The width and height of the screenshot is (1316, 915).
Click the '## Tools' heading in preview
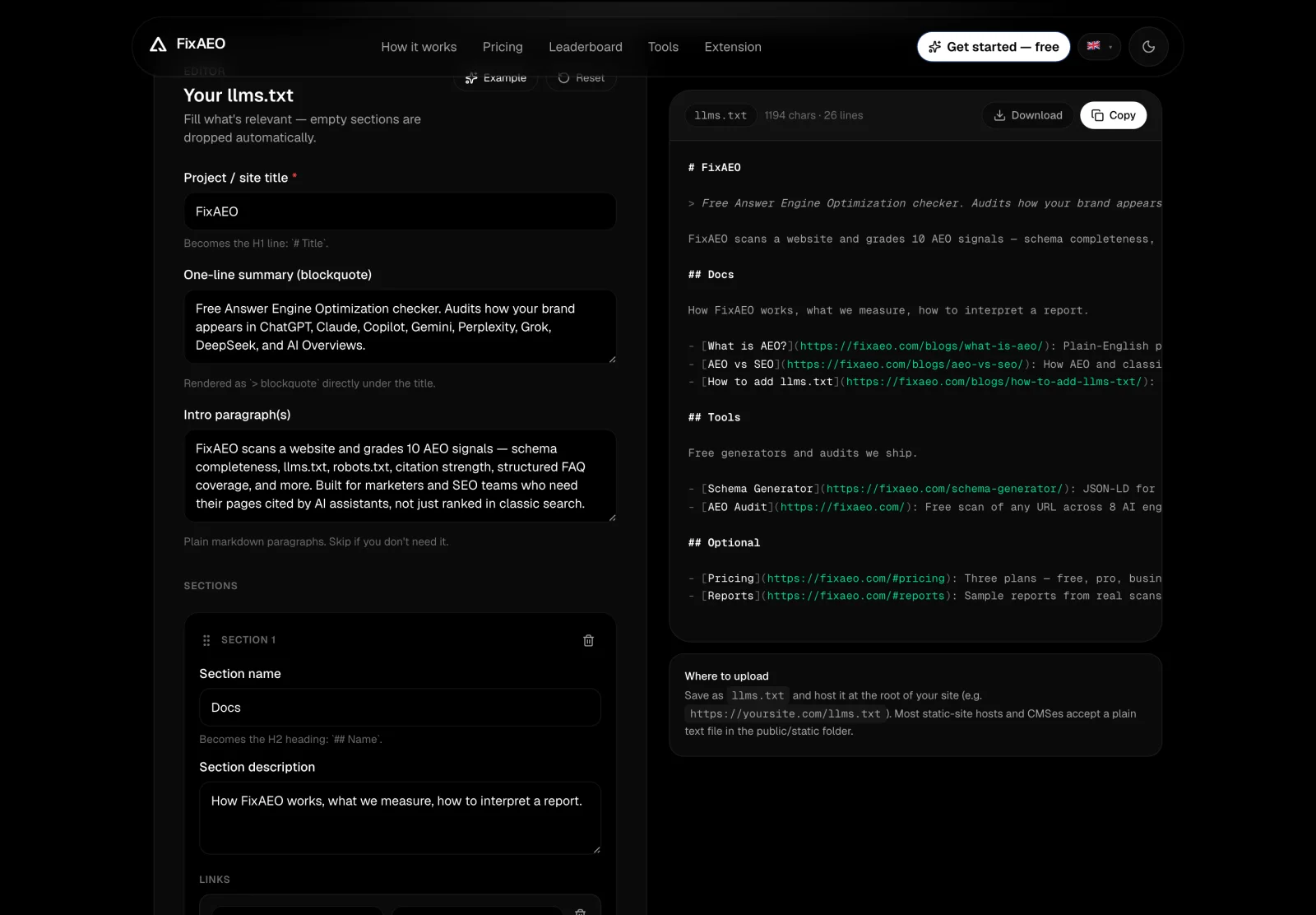(x=714, y=417)
